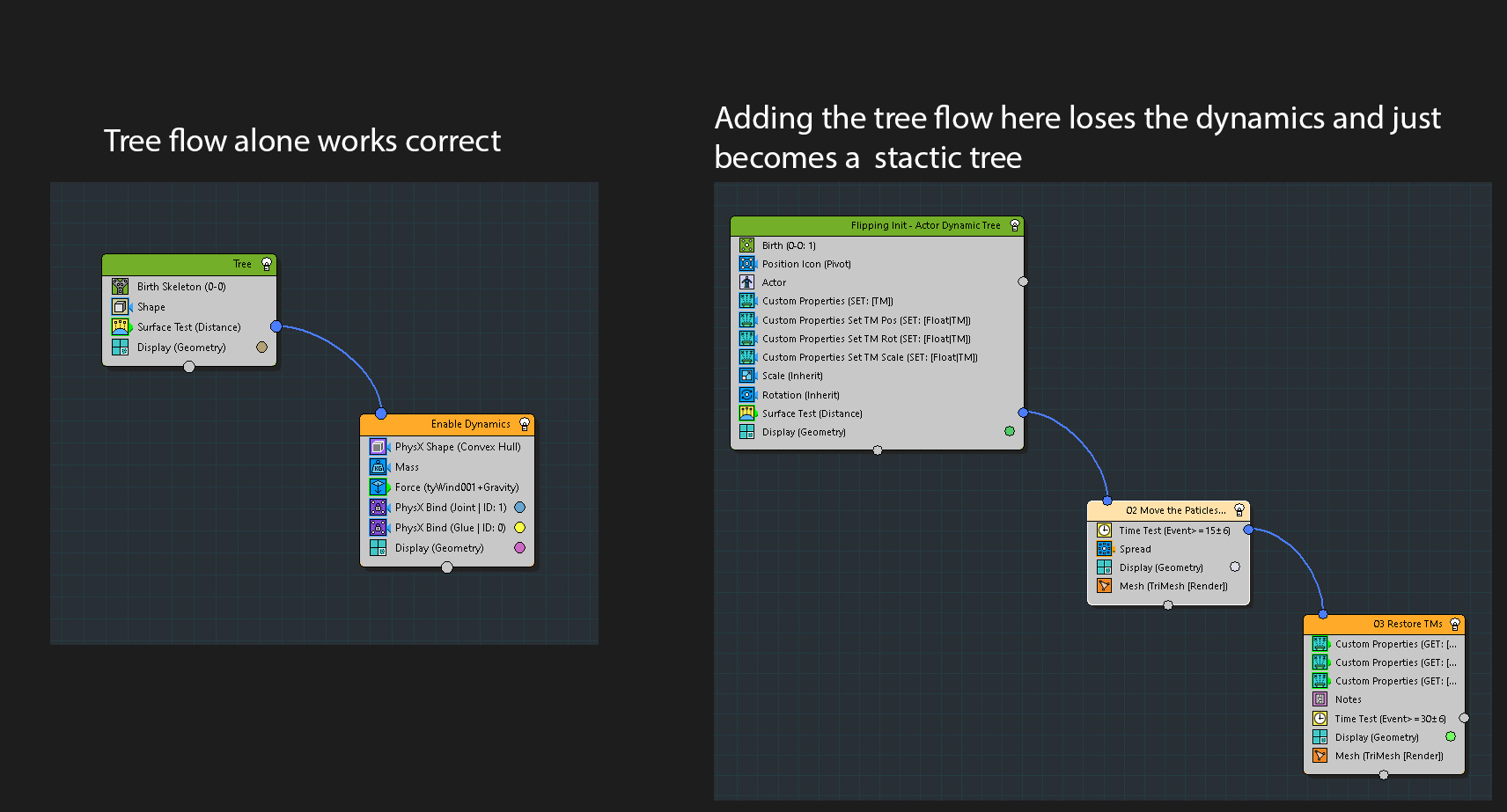Select Rotation (Inherit) operator text
The height and width of the screenshot is (812, 1507).
click(x=801, y=395)
